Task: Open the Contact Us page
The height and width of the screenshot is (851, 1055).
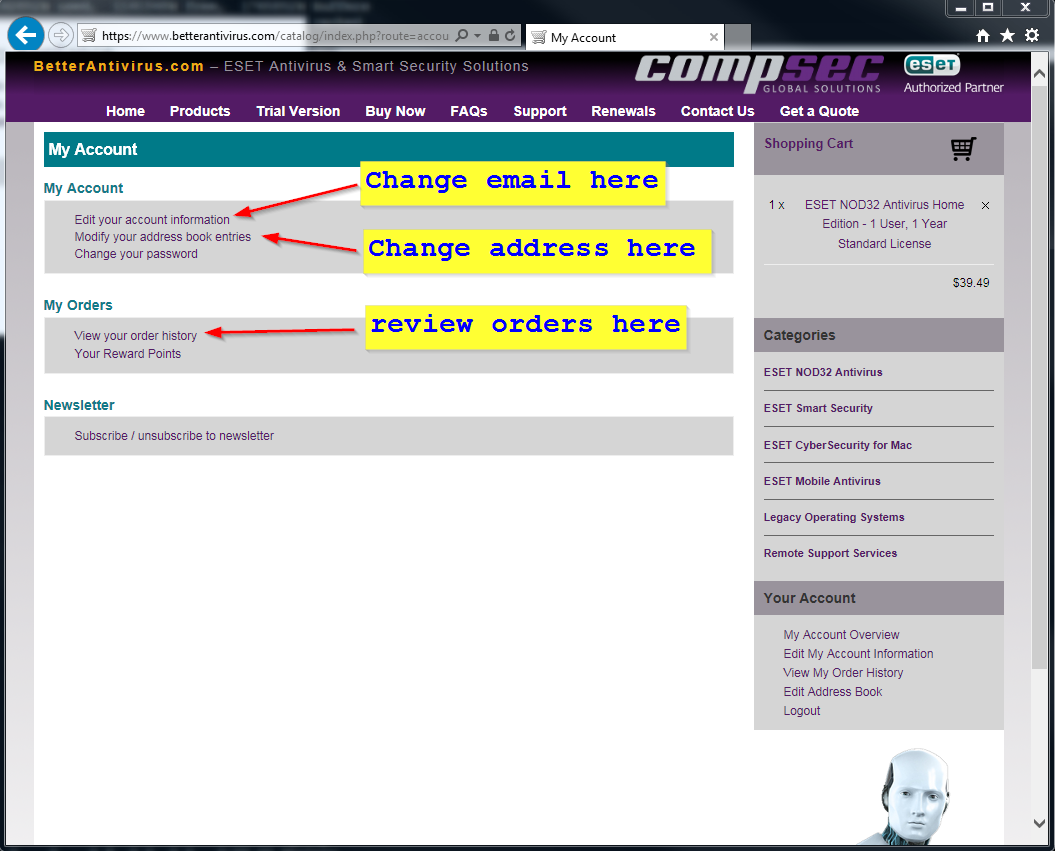Action: tap(717, 111)
